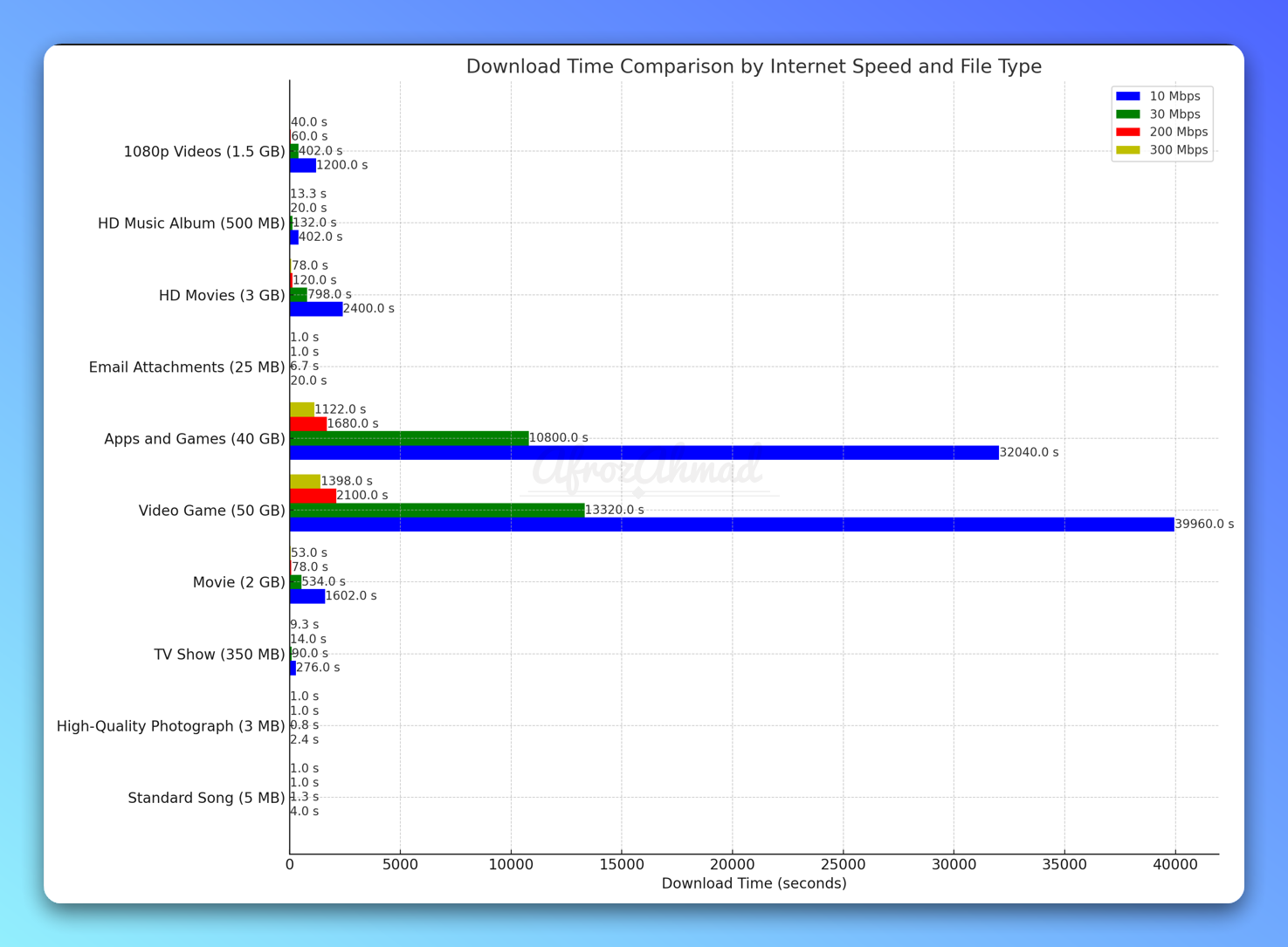Click the Download Time (seconds) axis label
This screenshot has width=1288, height=947.
pyautogui.click(x=754, y=883)
